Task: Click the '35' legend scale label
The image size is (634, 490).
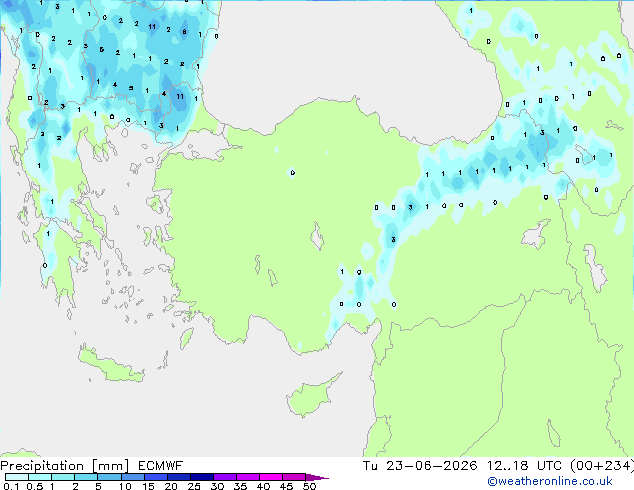Action: [x=241, y=486]
